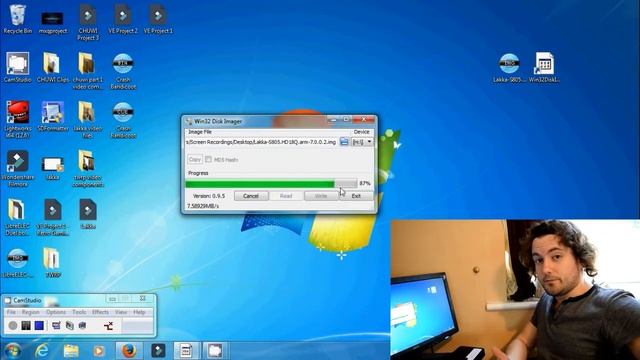Open CamStudio Help menu

(139, 312)
